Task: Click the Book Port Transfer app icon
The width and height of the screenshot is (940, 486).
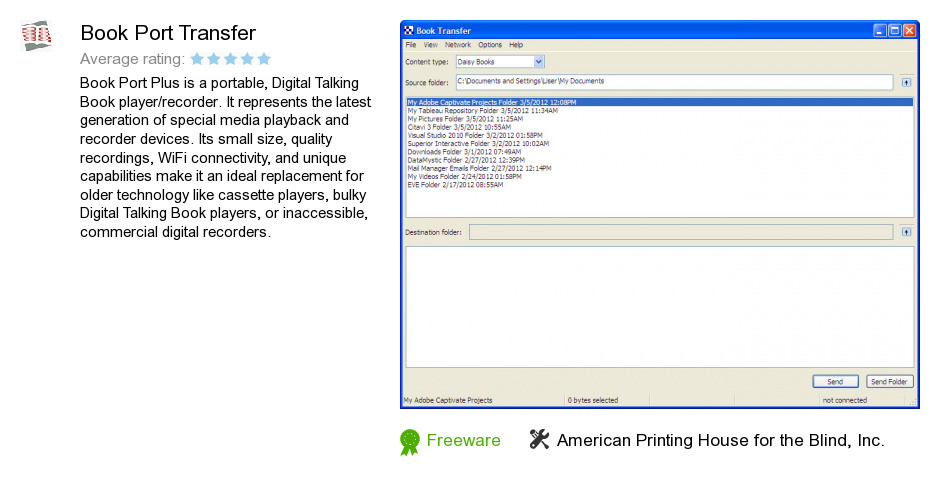Action: (36, 36)
